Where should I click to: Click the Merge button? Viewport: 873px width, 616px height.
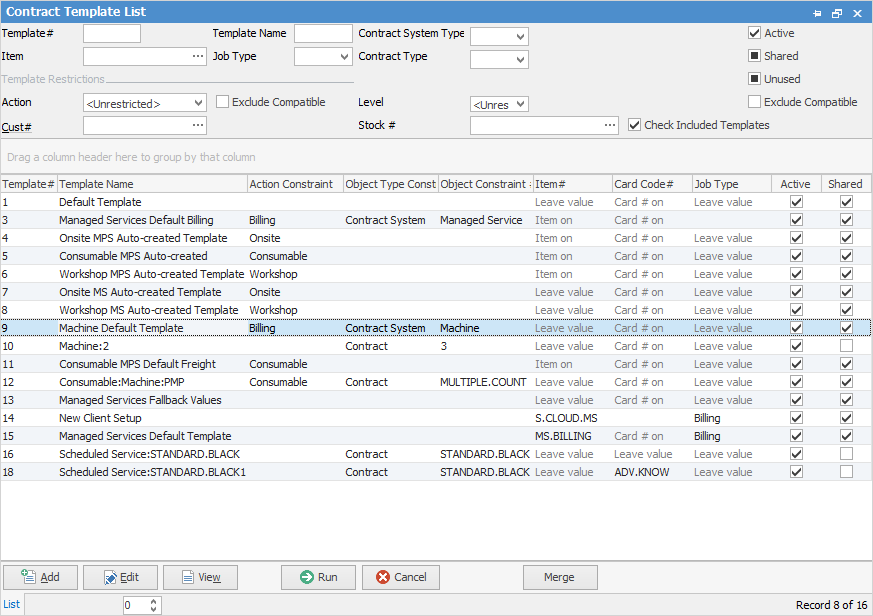pos(559,577)
